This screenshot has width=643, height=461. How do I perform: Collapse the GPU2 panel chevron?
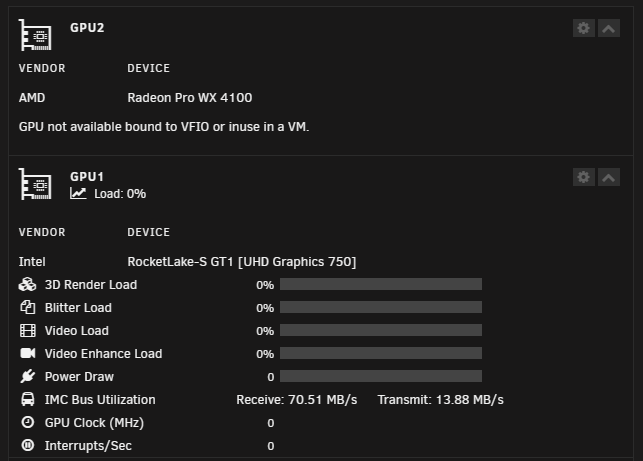[609, 28]
